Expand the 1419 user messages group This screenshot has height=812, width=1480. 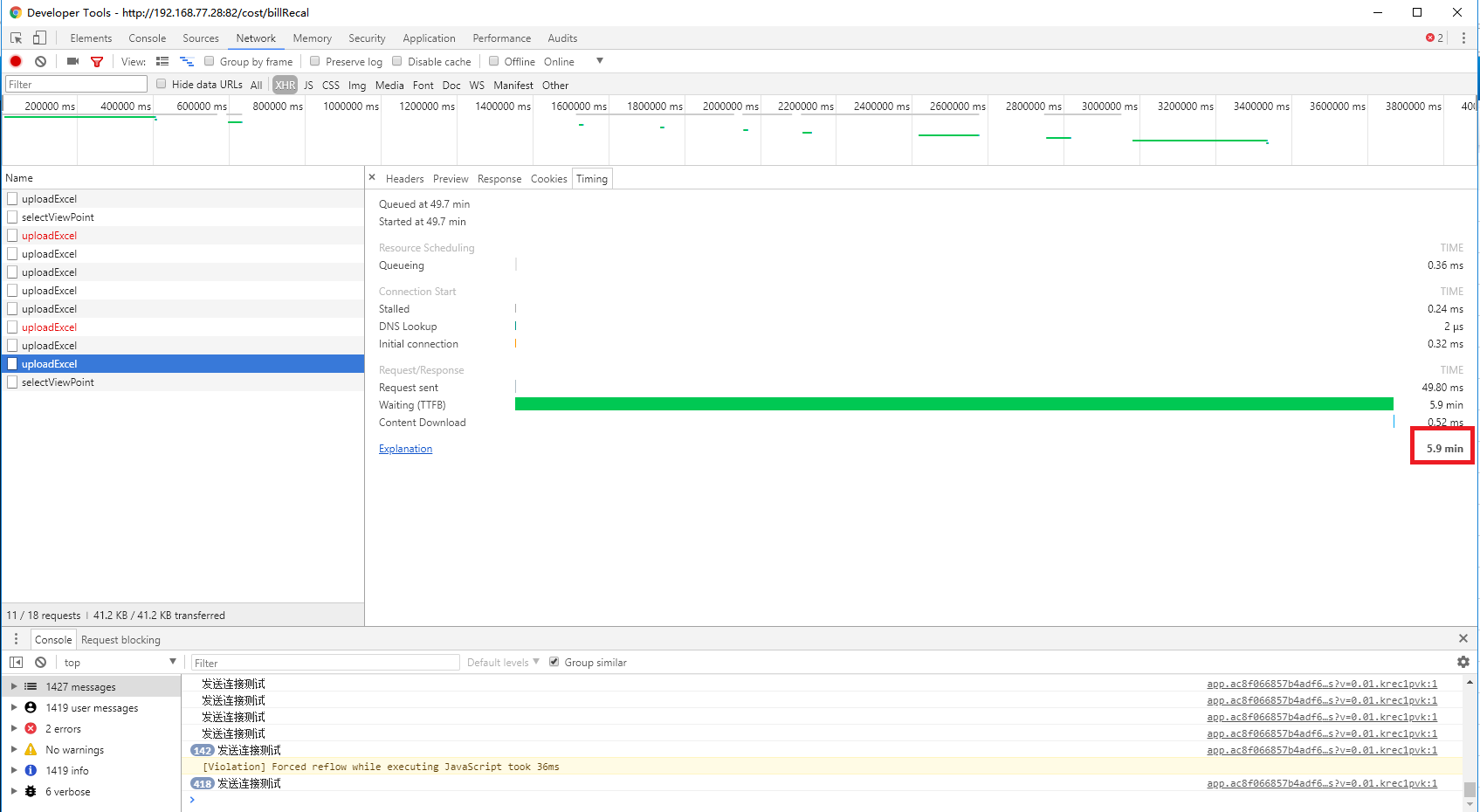(x=14, y=707)
